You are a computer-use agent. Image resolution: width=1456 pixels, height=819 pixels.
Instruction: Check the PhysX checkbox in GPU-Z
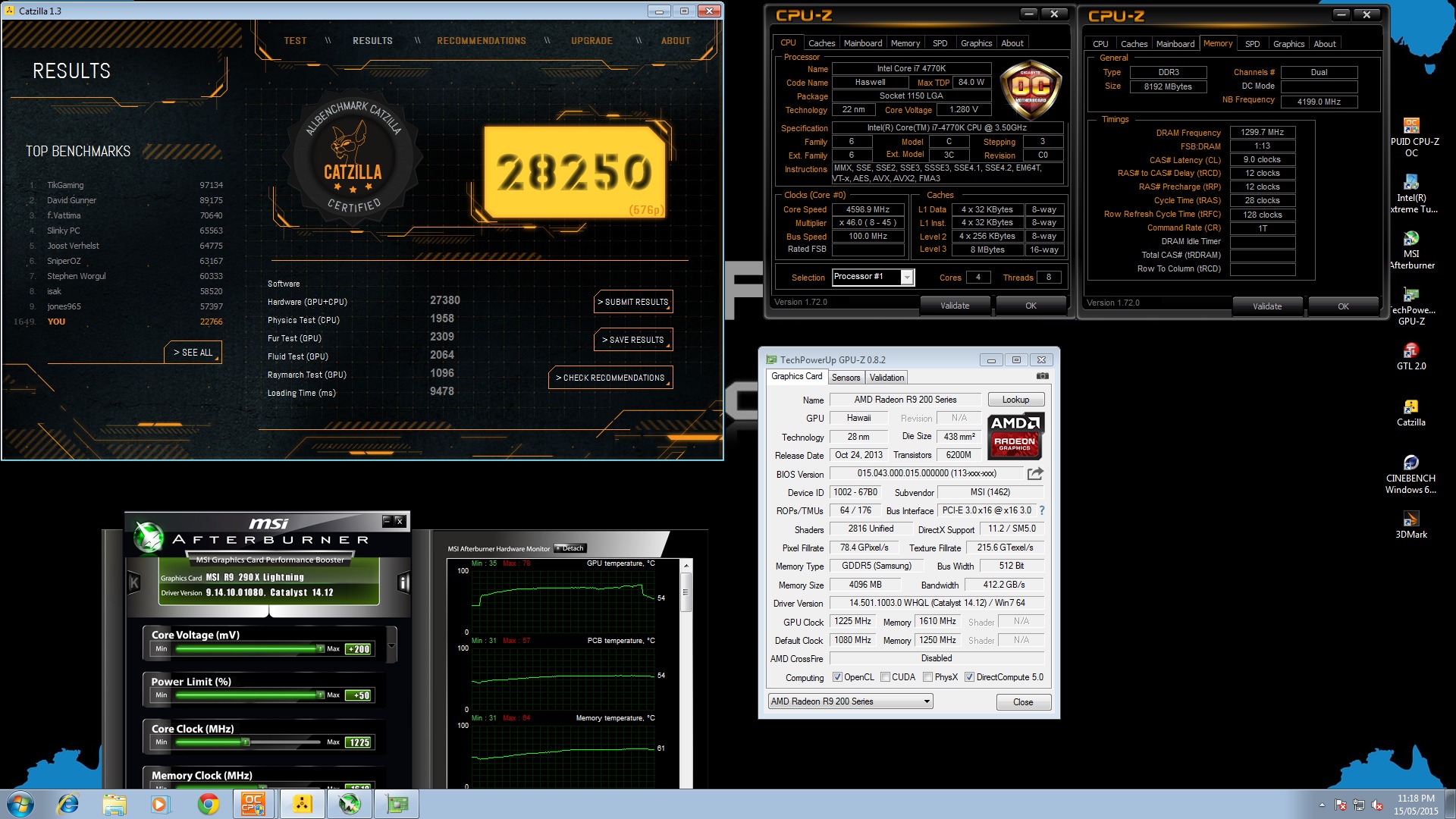click(x=927, y=677)
